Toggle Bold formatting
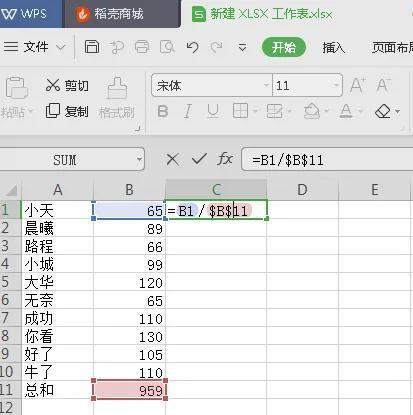The width and height of the screenshot is (413, 415). pos(163,111)
